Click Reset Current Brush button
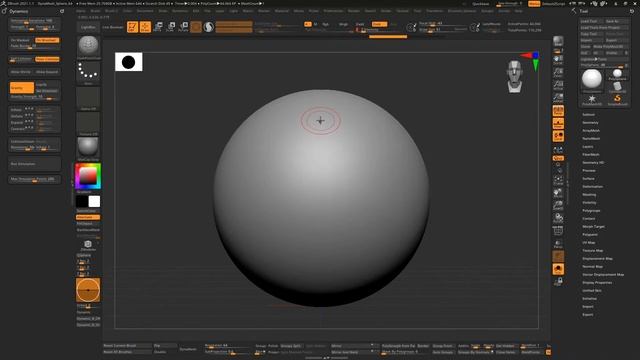640x360 pixels. pyautogui.click(x=127, y=346)
